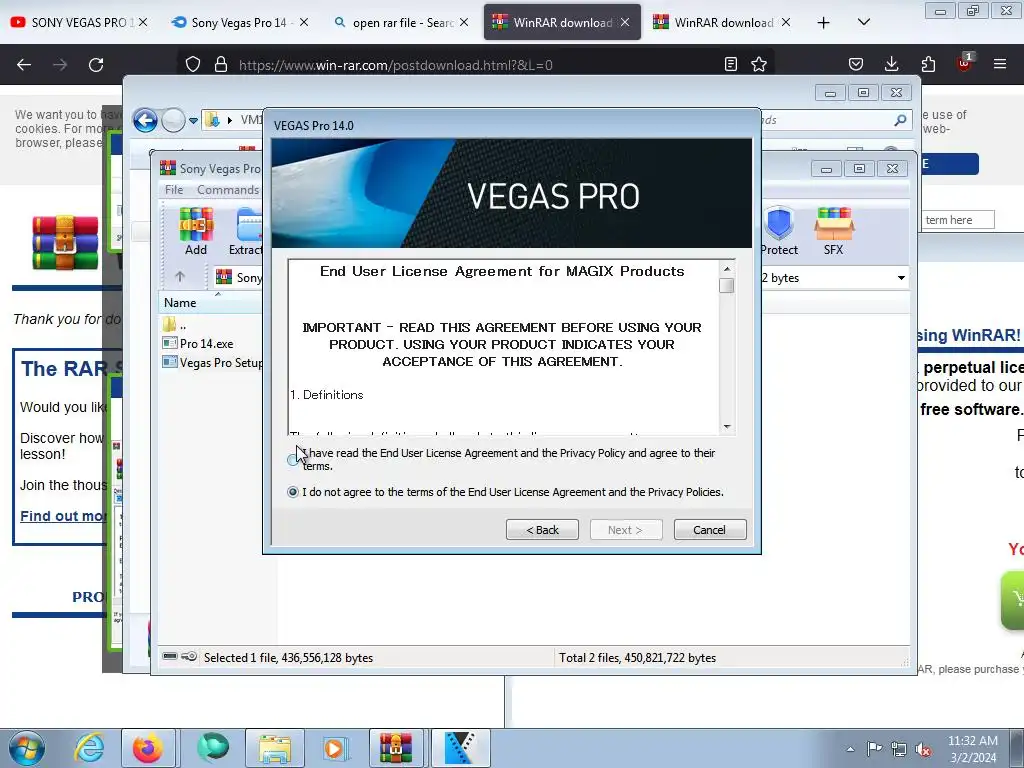Open Windows Explorer folder icon in taskbar
1024x768 pixels.
pos(274,748)
